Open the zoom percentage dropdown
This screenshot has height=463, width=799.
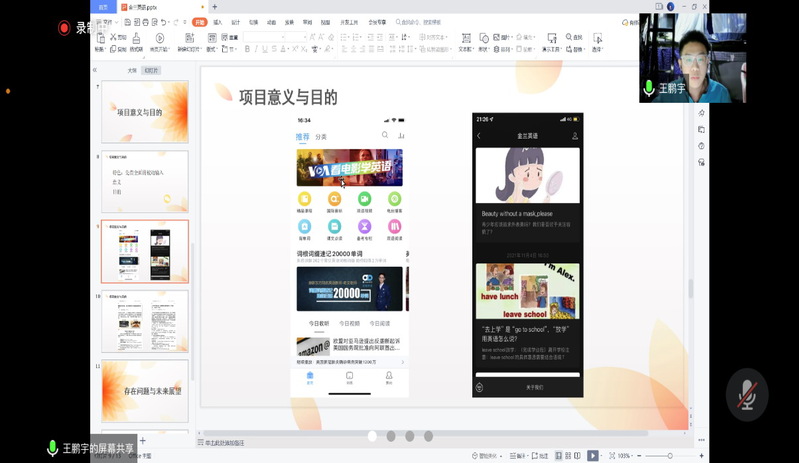point(624,456)
